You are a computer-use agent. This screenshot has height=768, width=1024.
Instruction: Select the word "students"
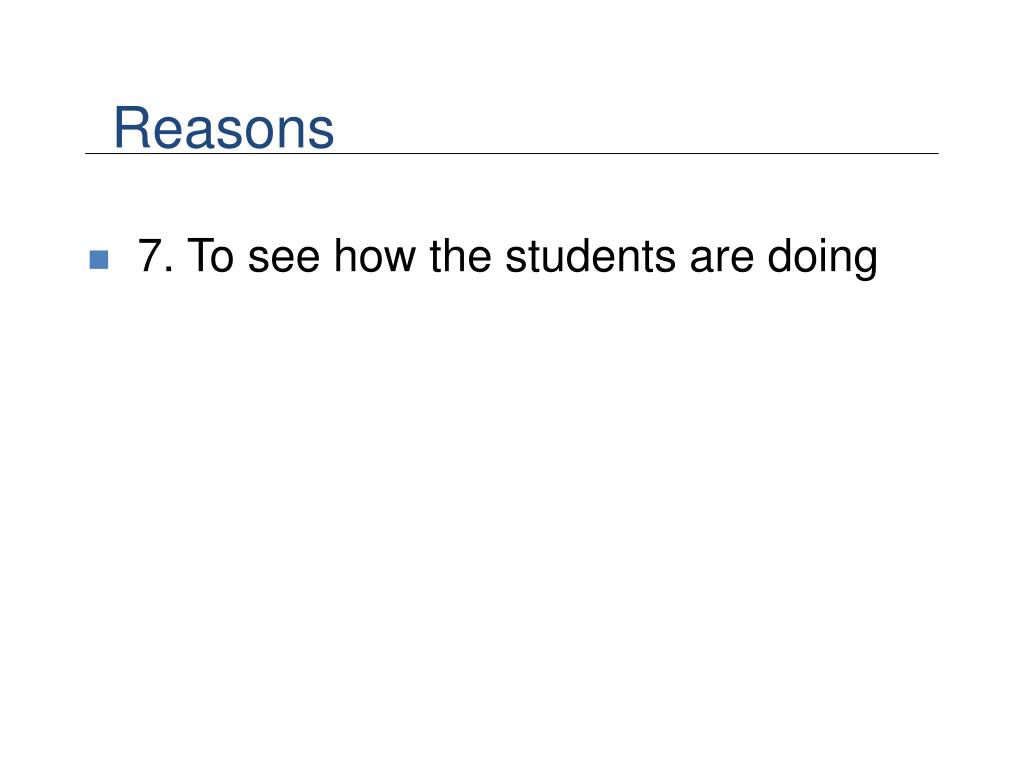590,255
